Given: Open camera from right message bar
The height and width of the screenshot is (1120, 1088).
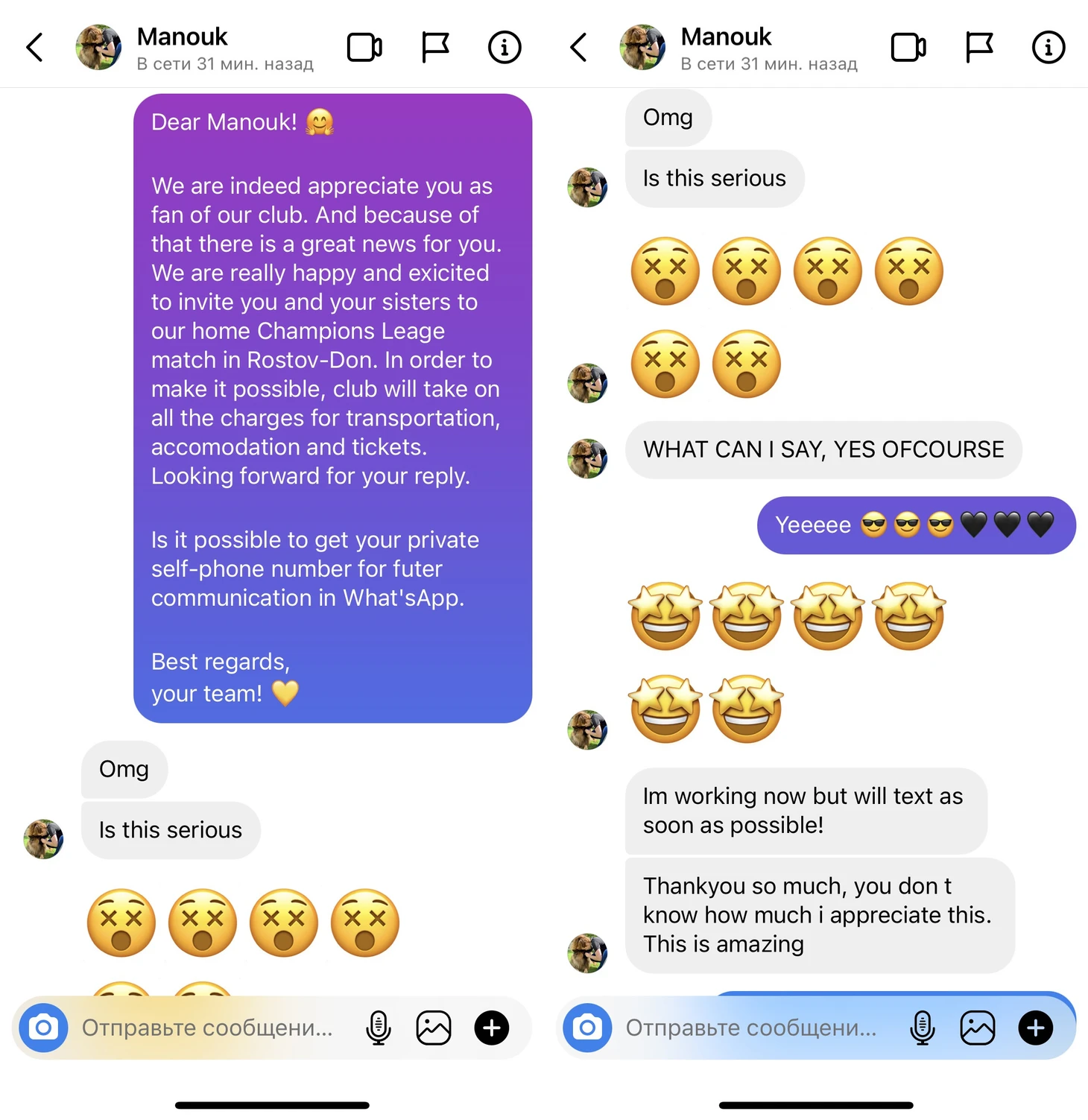Looking at the screenshot, I should click(x=587, y=1028).
